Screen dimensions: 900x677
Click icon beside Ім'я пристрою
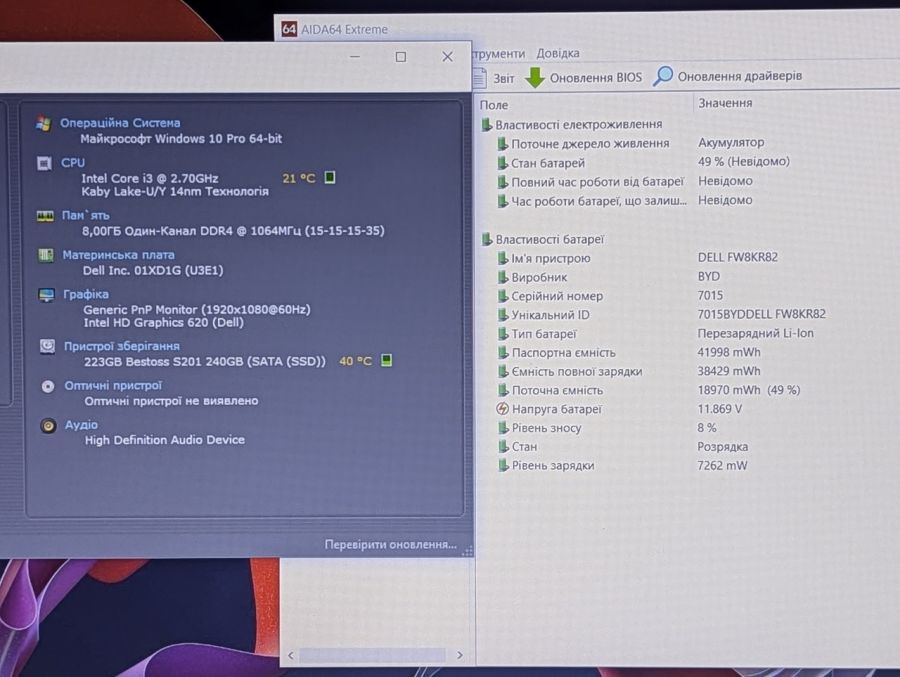tap(502, 258)
